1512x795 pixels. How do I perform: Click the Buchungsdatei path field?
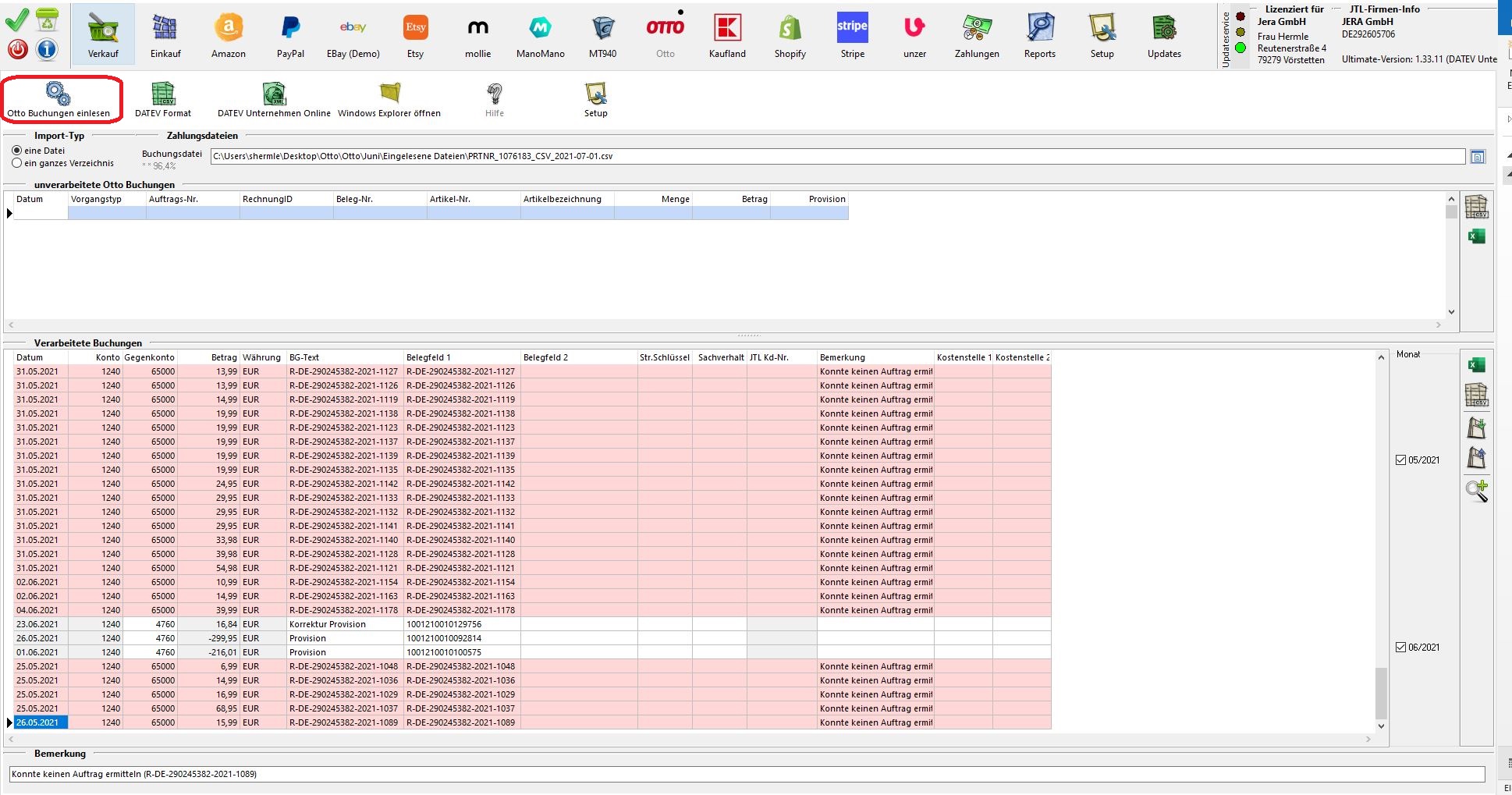[836, 156]
